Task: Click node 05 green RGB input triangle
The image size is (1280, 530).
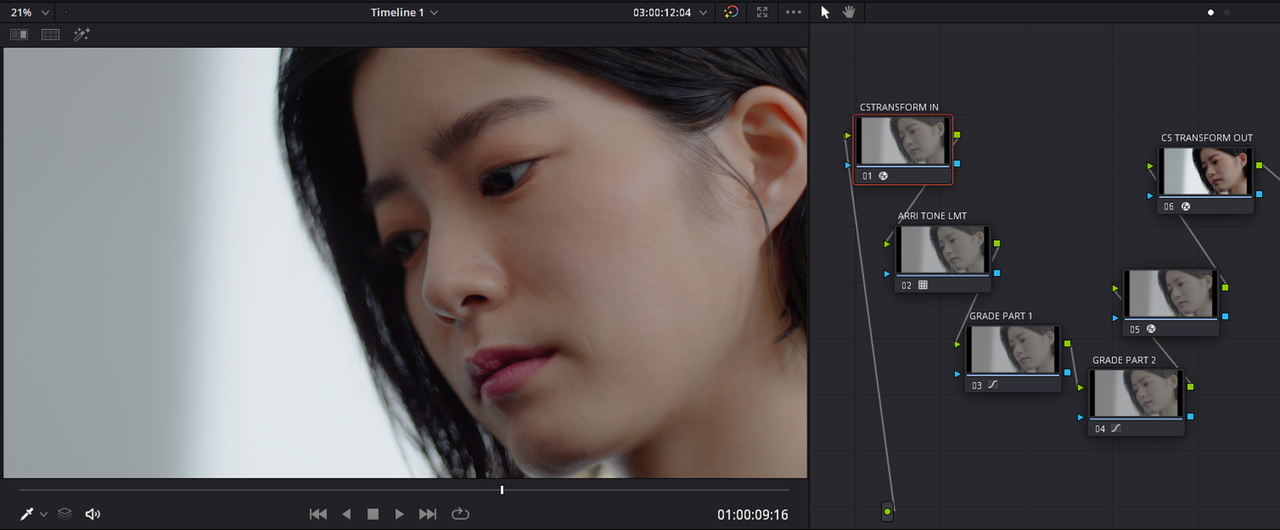Action: [1116, 288]
